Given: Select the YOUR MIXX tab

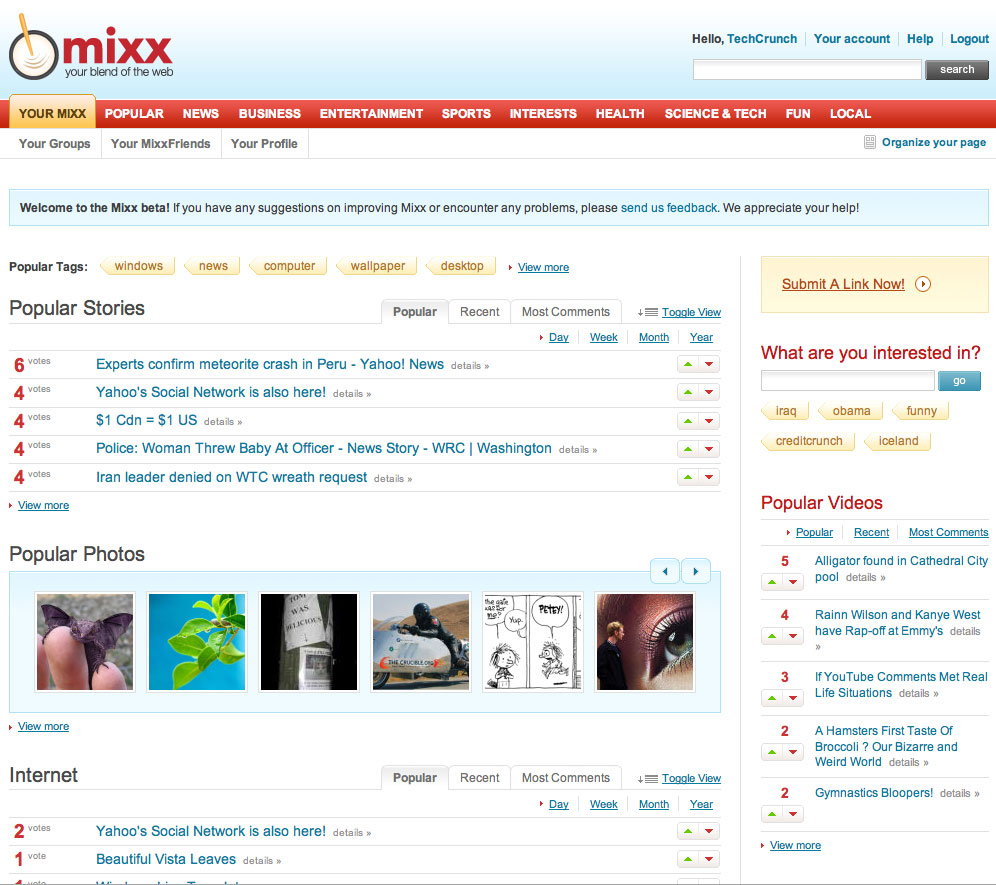Looking at the screenshot, I should 52,113.
